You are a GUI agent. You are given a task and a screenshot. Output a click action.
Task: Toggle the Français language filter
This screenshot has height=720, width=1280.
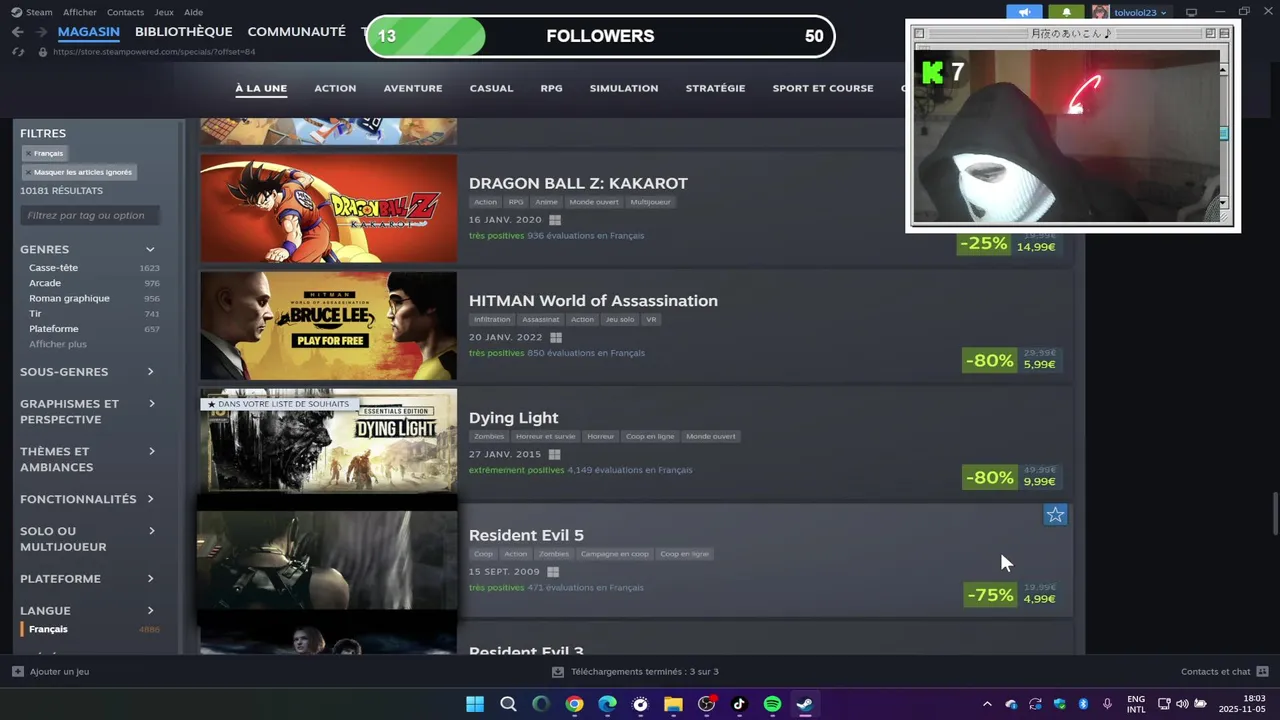[90, 629]
